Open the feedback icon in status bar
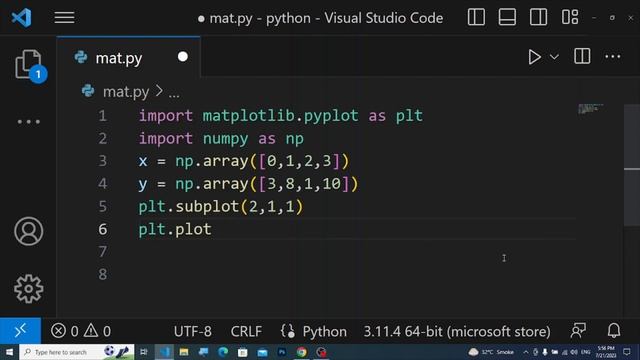The width and height of the screenshot is (640, 360). click(578, 331)
